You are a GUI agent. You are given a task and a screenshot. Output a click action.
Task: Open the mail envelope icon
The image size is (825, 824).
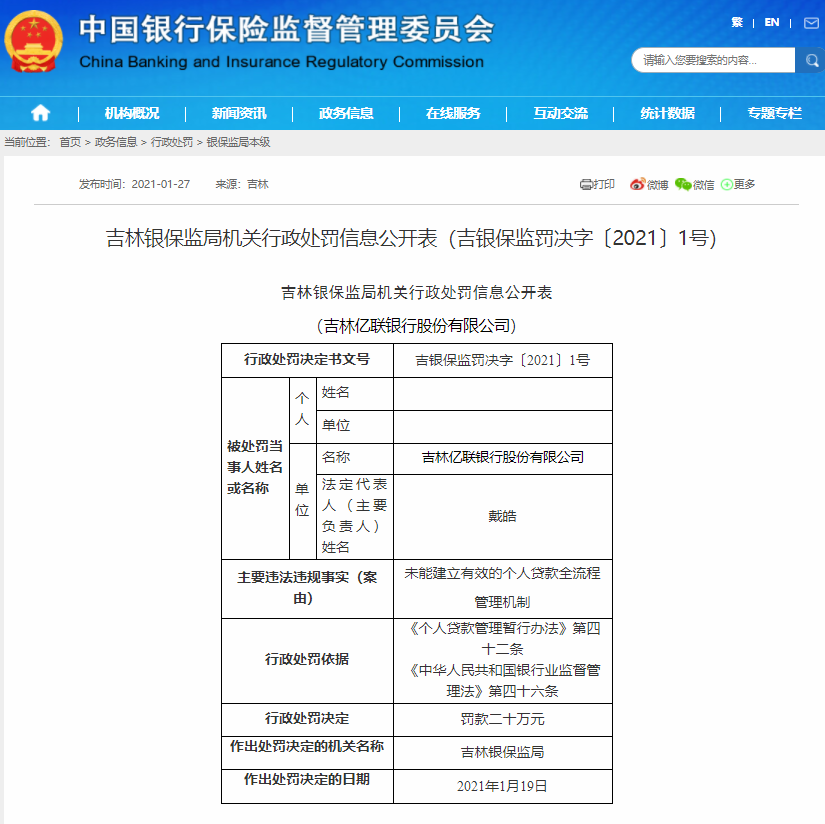[x=811, y=23]
